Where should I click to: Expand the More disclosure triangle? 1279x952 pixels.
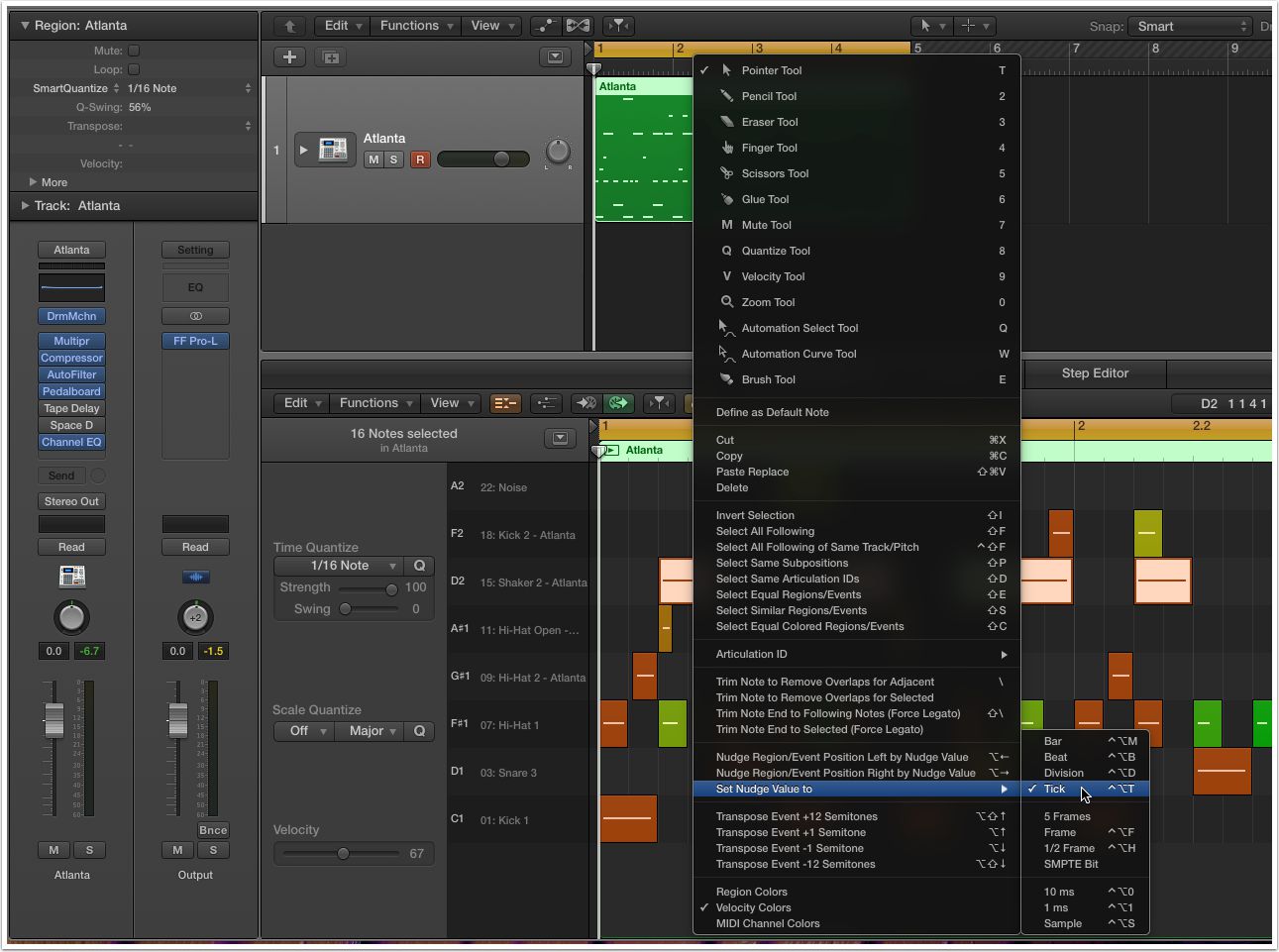tap(34, 182)
